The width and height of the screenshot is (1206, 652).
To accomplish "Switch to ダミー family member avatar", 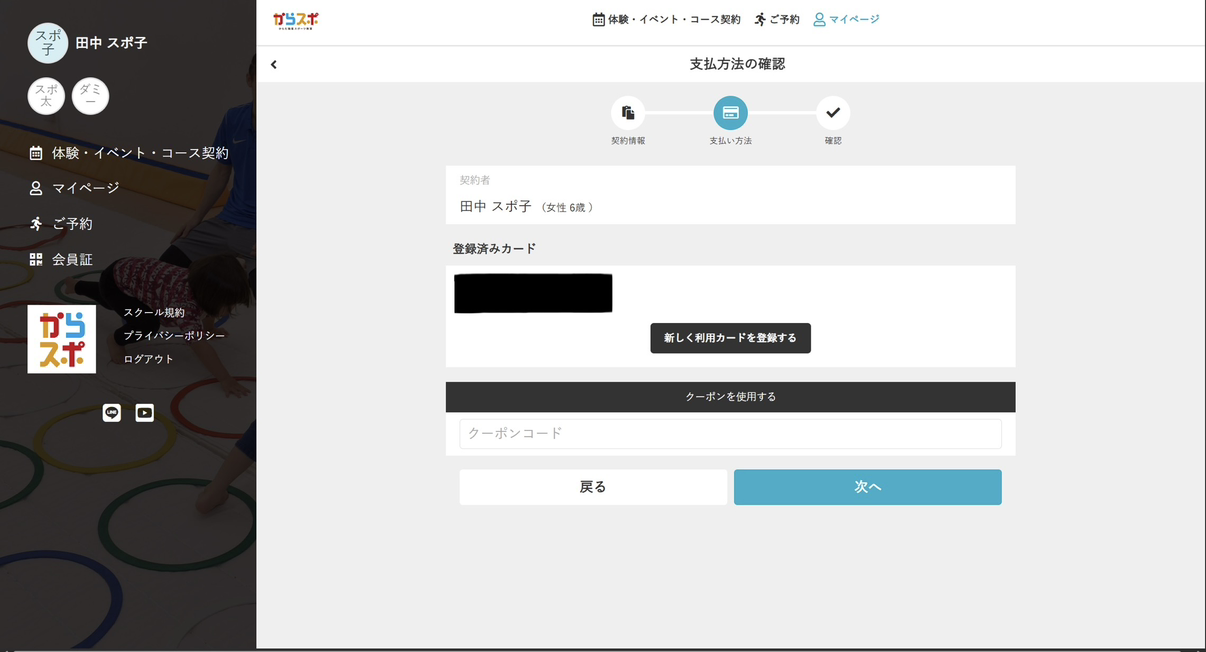I will point(90,96).
